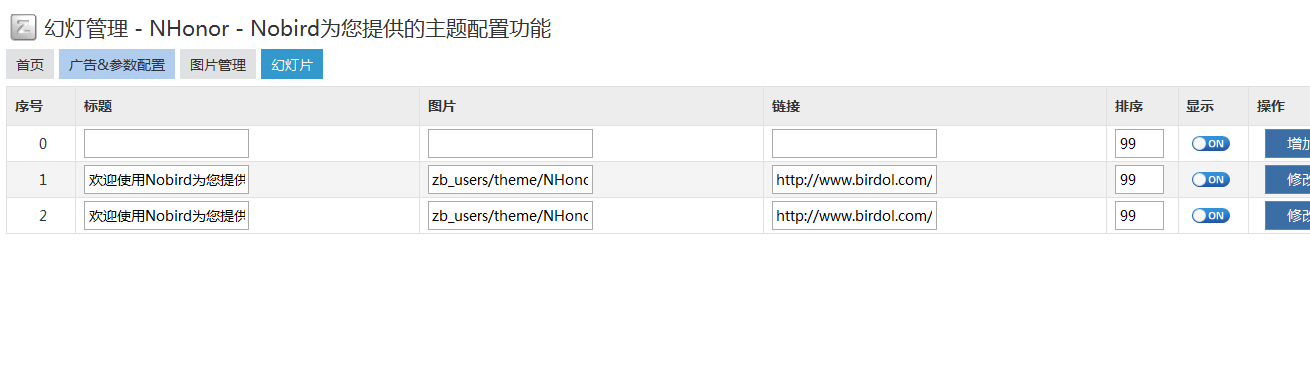Click the birdol.com link field in row 2
Image resolution: width=1310 pixels, height=378 pixels.
(x=854, y=216)
